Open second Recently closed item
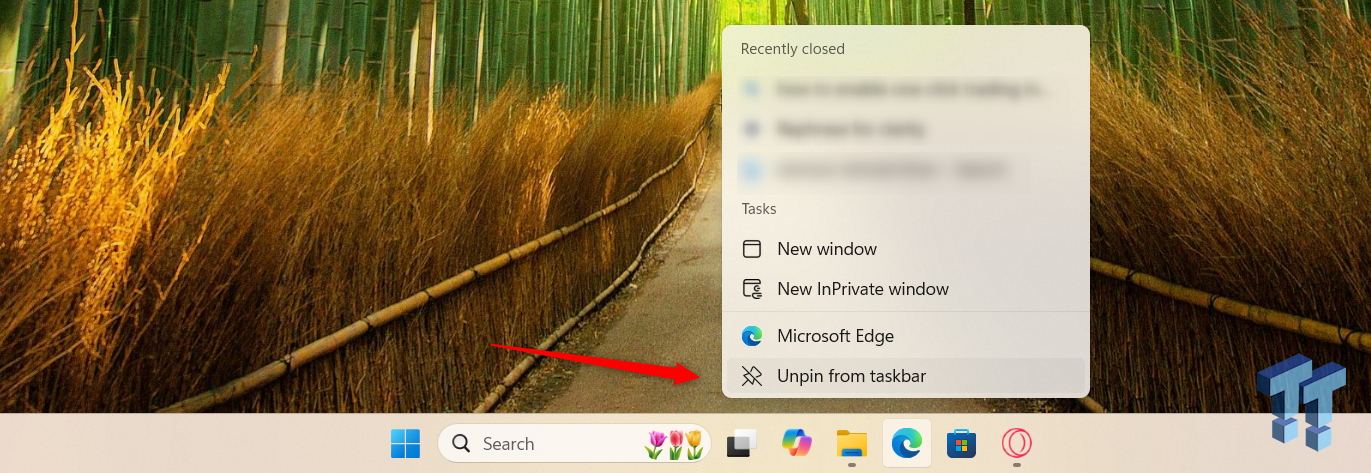Image resolution: width=1371 pixels, height=473 pixels. (905, 129)
